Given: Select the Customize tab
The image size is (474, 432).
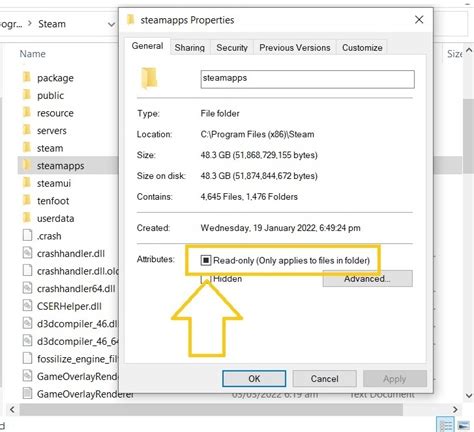Looking at the screenshot, I should (x=362, y=48).
